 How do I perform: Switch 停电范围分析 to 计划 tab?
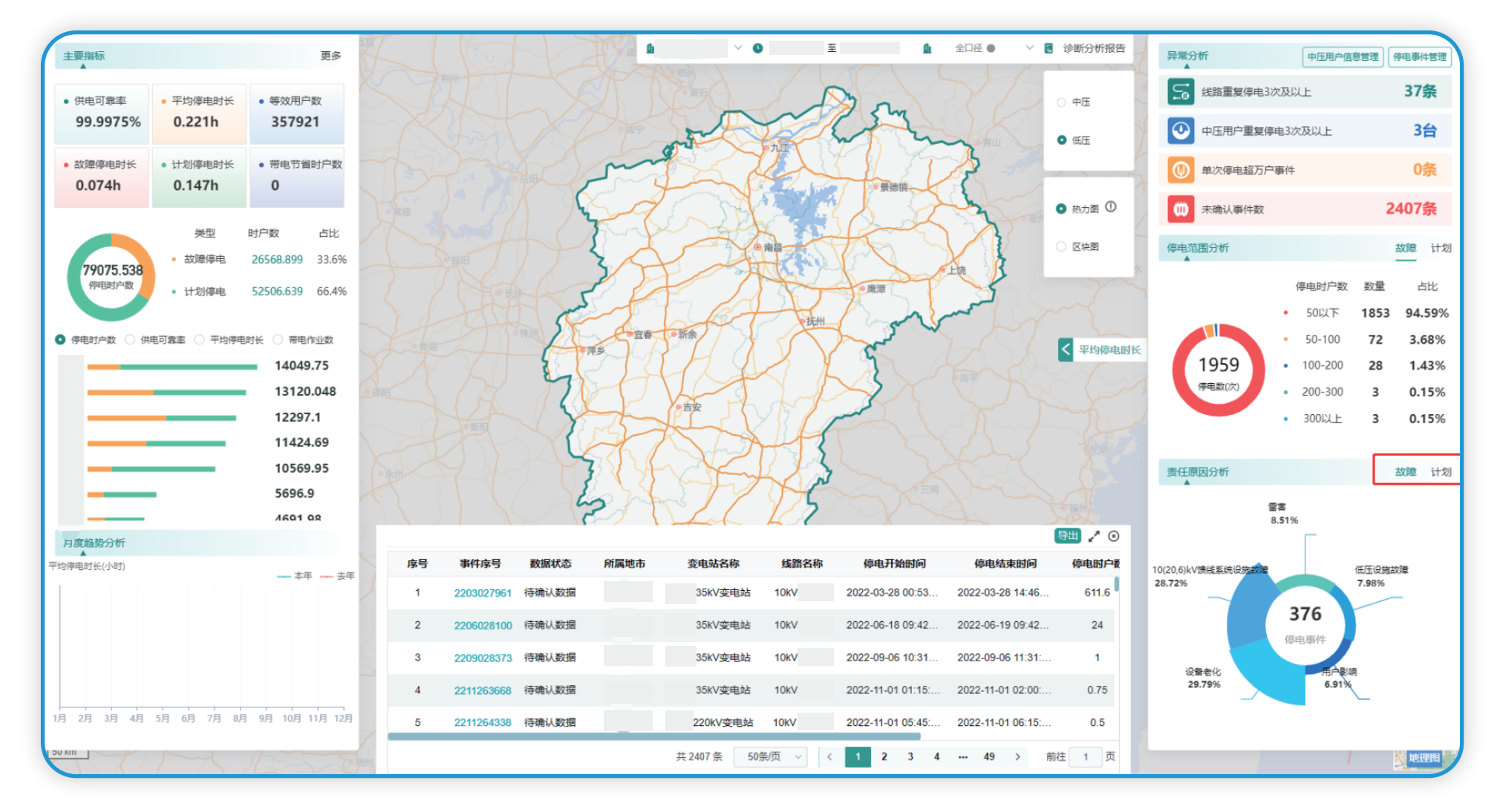1441,248
